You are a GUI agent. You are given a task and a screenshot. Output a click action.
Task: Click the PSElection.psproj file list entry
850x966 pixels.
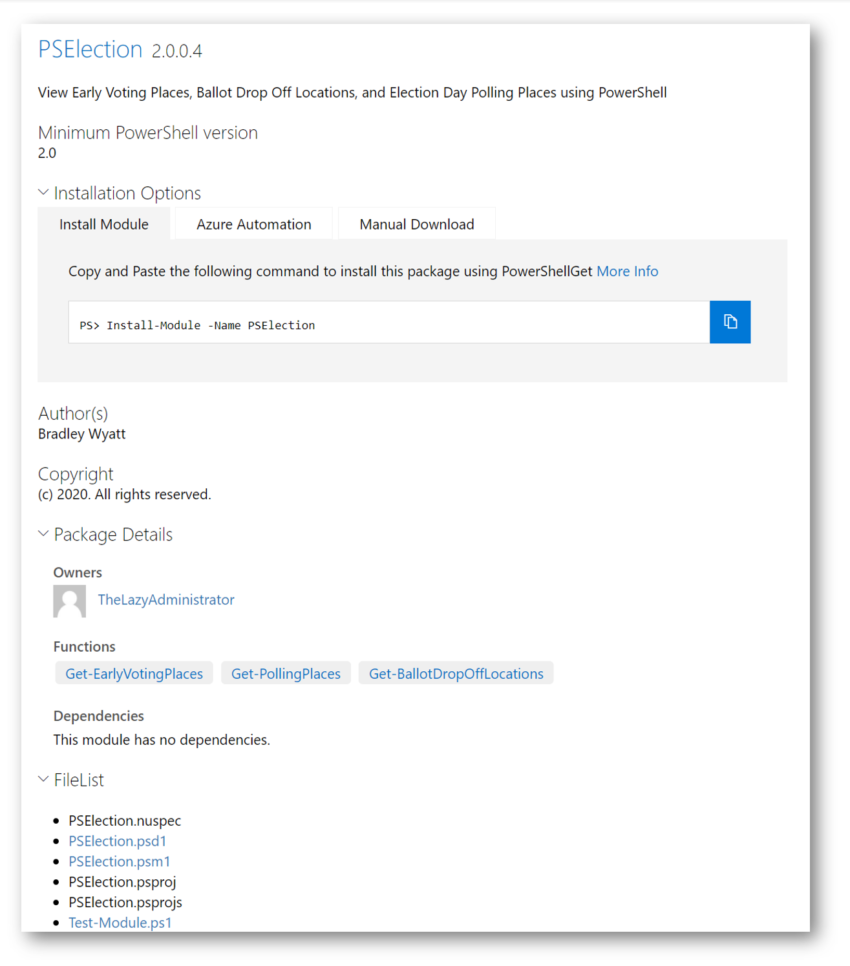[x=122, y=882]
